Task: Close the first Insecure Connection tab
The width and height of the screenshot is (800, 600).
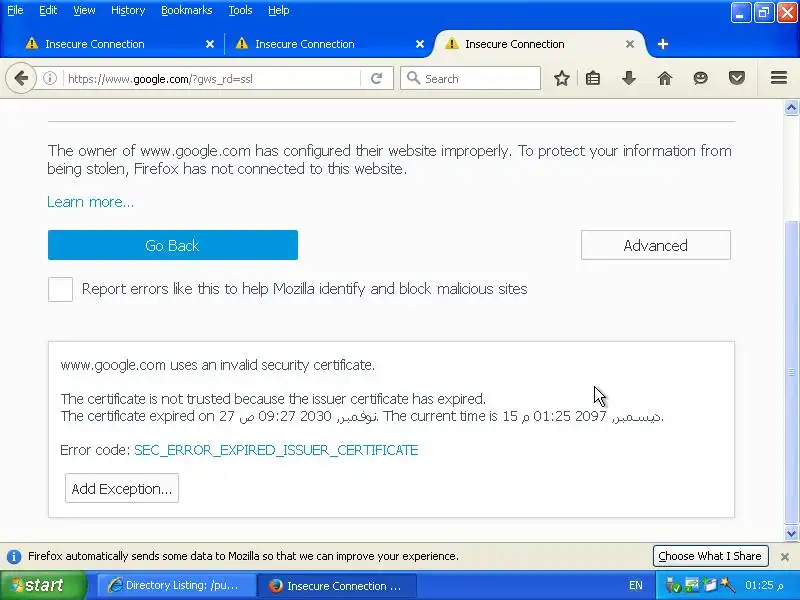Action: point(210,44)
